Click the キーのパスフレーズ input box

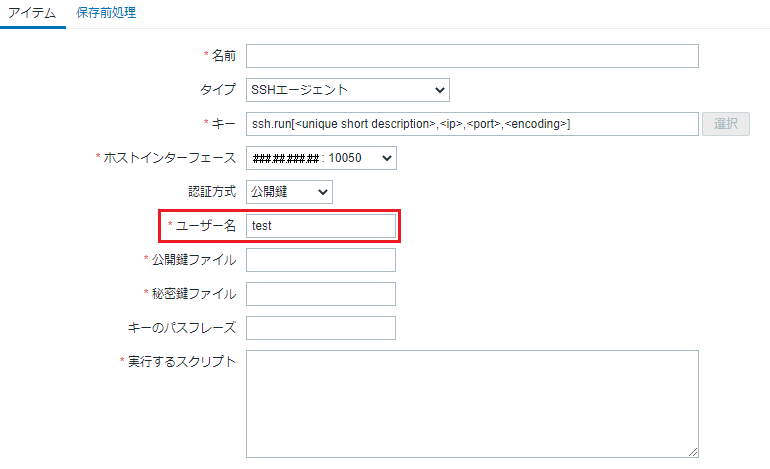(321, 328)
